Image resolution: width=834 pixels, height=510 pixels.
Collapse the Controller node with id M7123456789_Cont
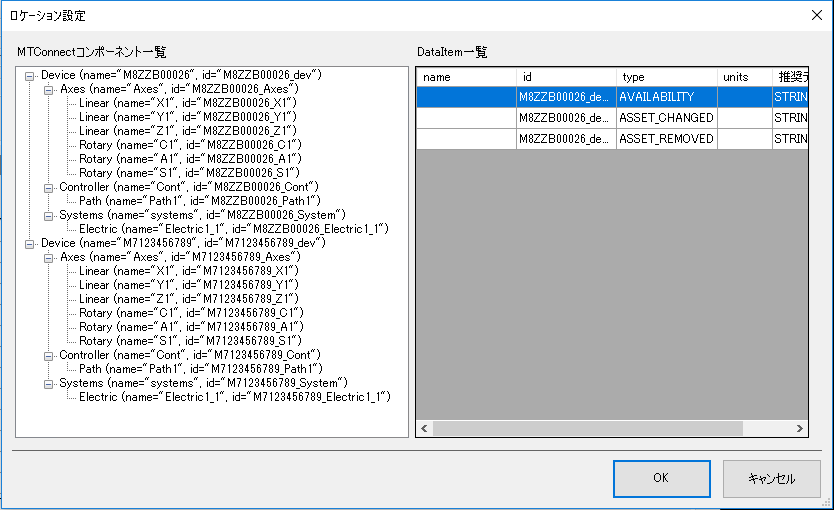(x=48, y=356)
